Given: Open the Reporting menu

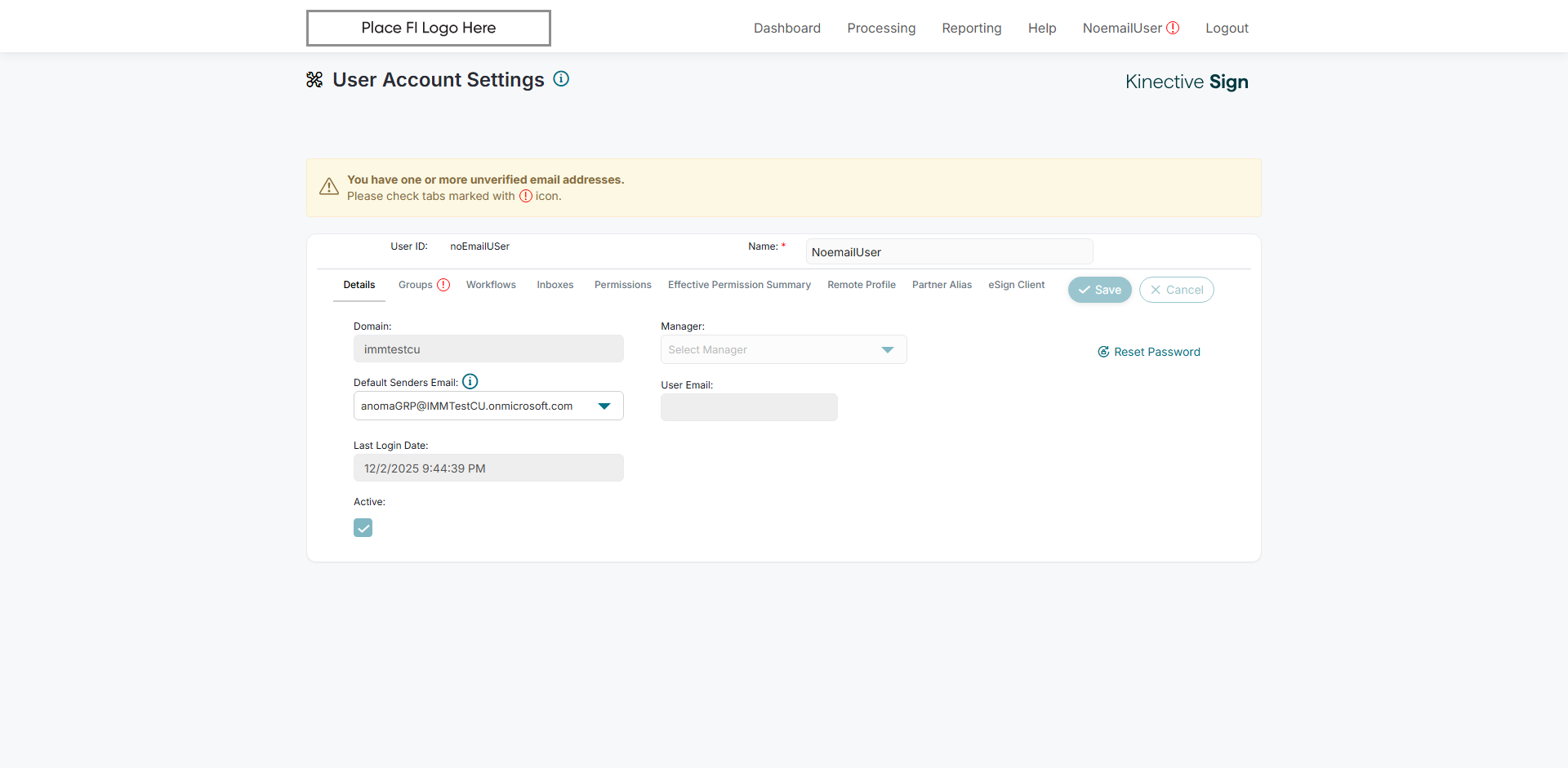Looking at the screenshot, I should click(971, 28).
